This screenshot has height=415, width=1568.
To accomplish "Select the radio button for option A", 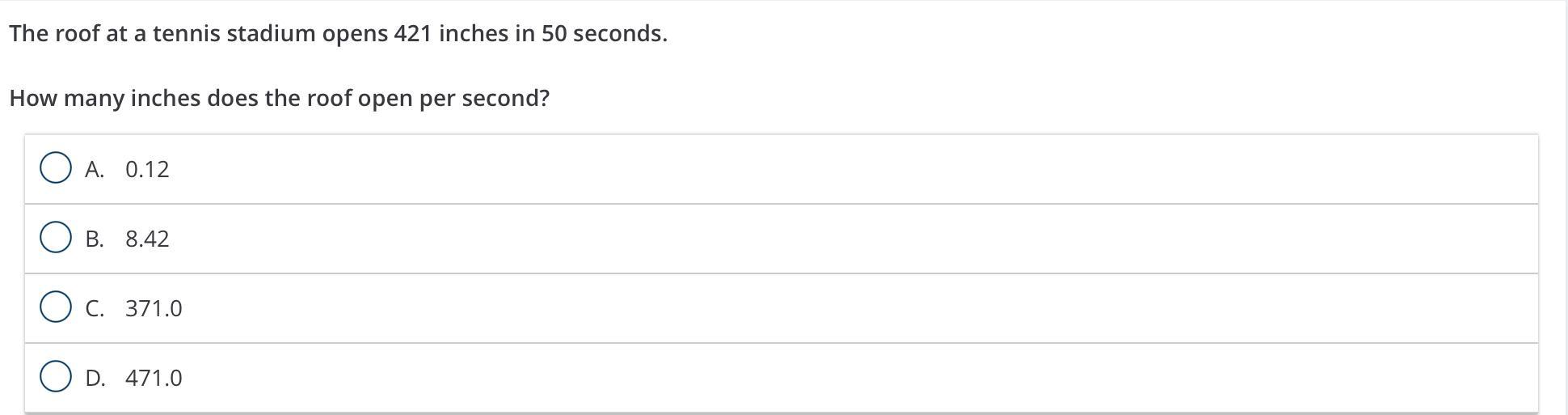I will (55, 169).
